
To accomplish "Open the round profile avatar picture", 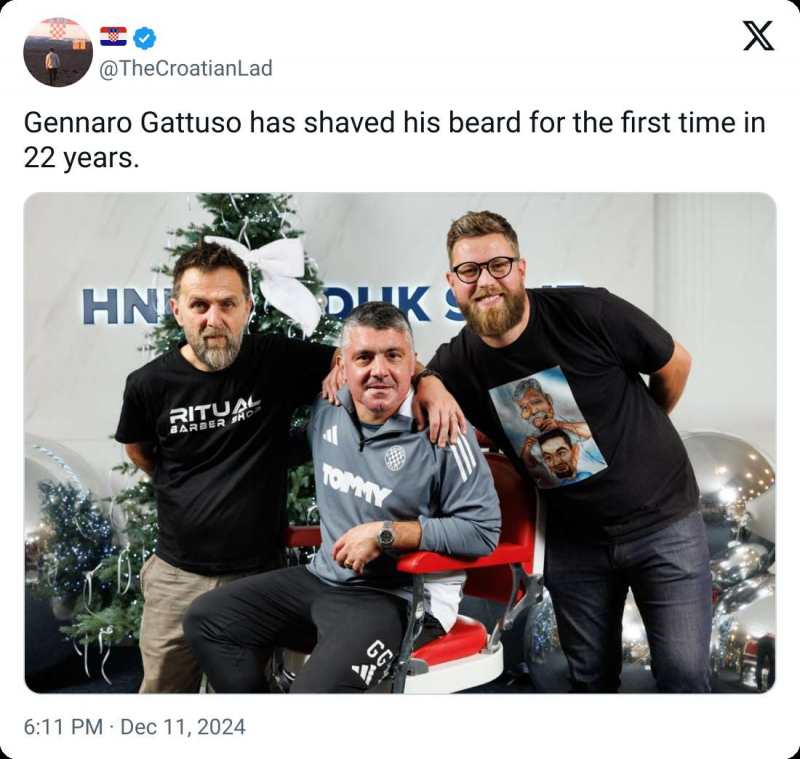I will pos(58,52).
